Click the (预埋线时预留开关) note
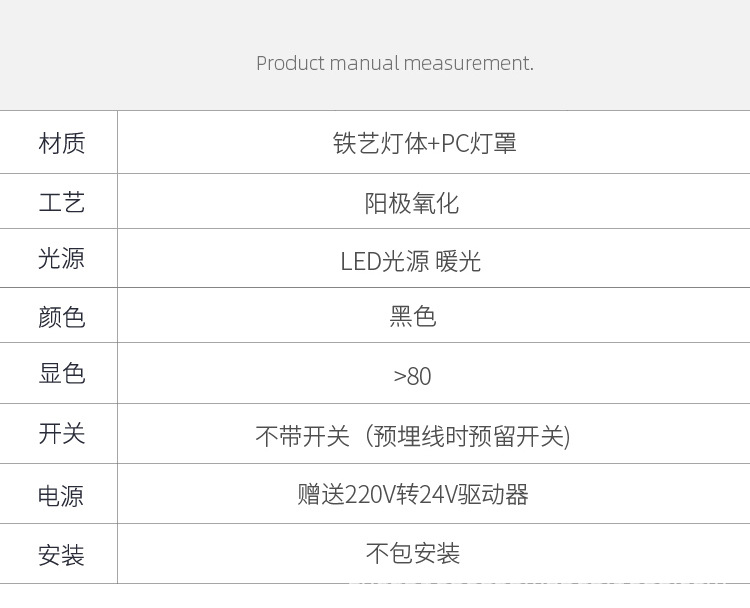The width and height of the screenshot is (750, 608). pos(467,436)
